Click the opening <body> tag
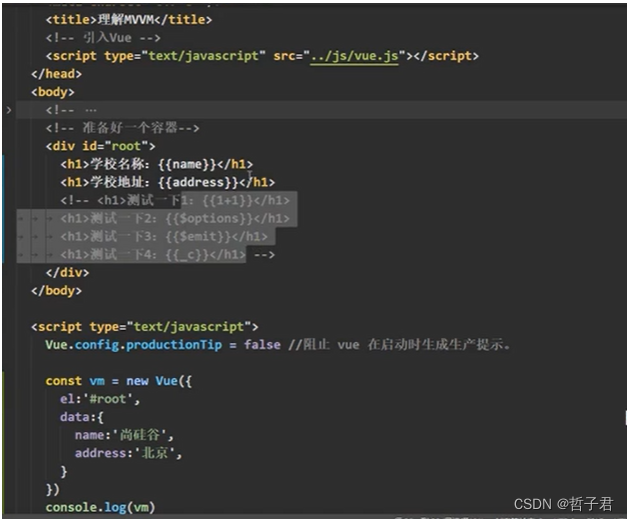The image size is (630, 522). [x=53, y=92]
